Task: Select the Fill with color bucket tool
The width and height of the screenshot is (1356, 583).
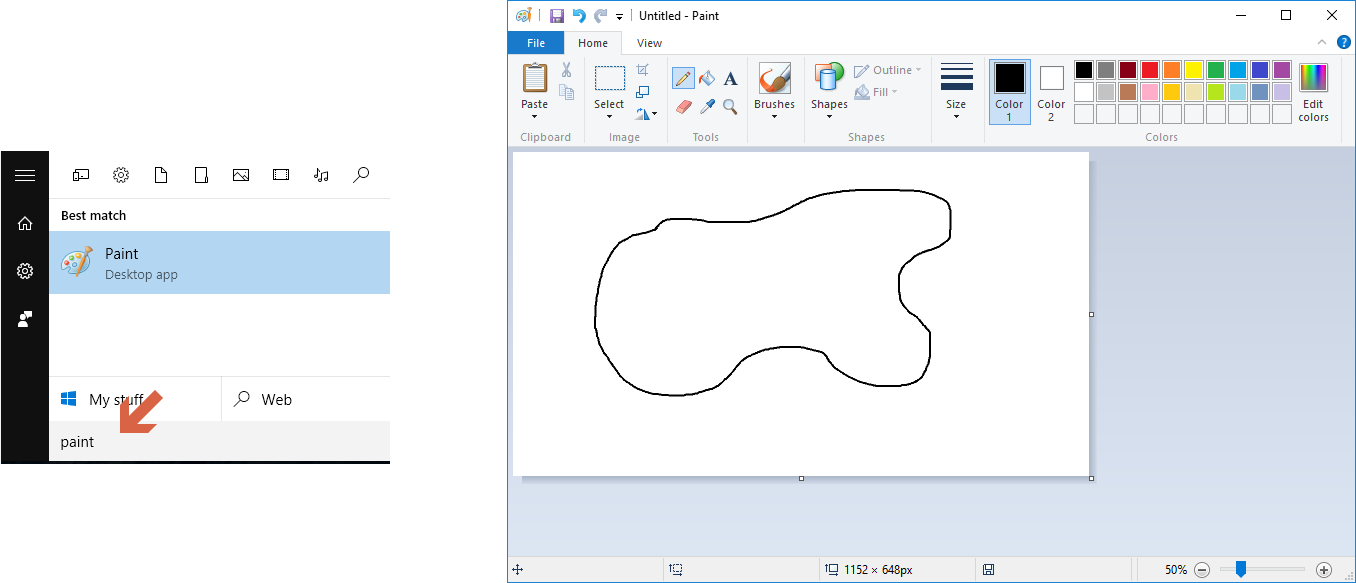Action: pyautogui.click(x=707, y=79)
